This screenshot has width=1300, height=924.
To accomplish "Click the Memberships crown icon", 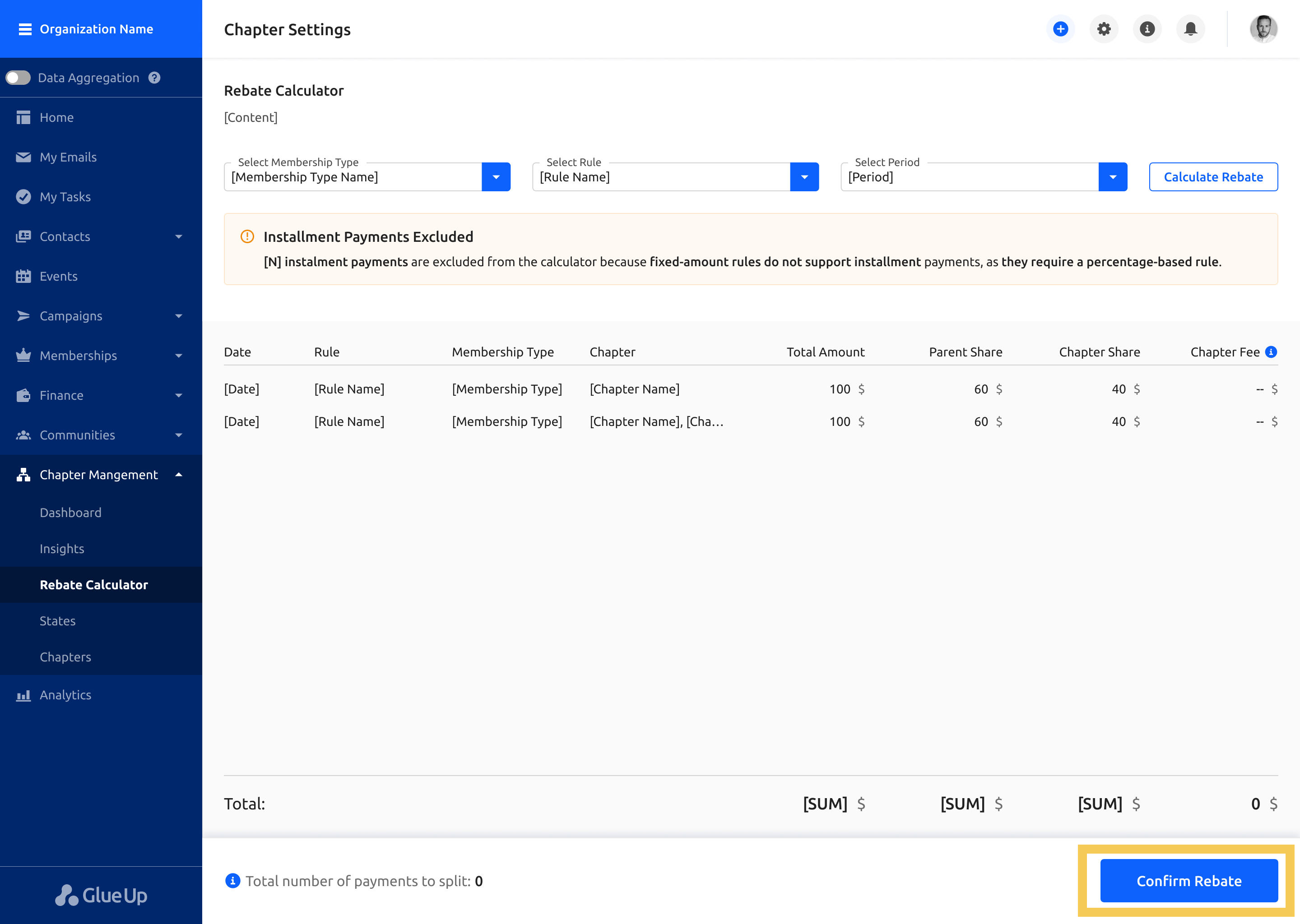I will point(23,356).
